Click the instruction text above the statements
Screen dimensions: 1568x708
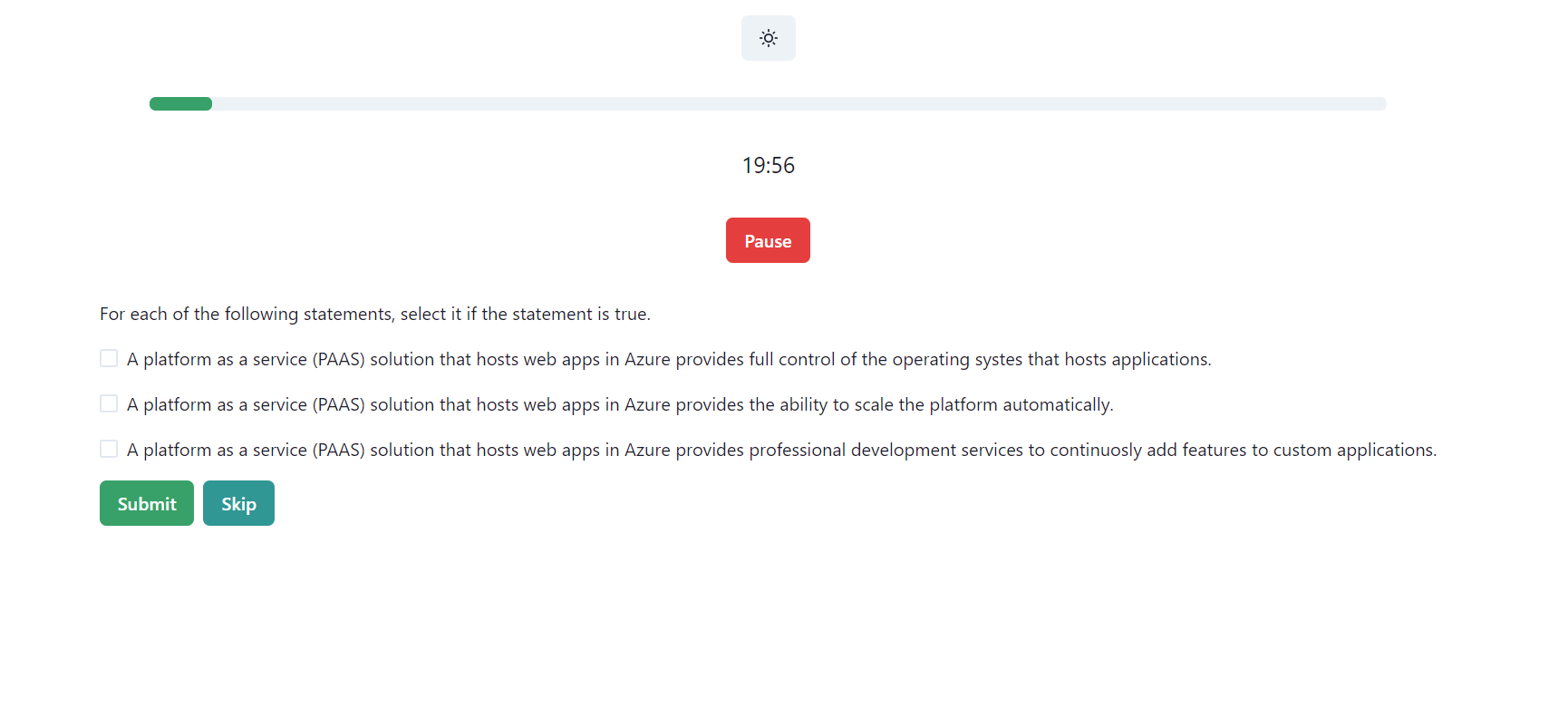374,314
